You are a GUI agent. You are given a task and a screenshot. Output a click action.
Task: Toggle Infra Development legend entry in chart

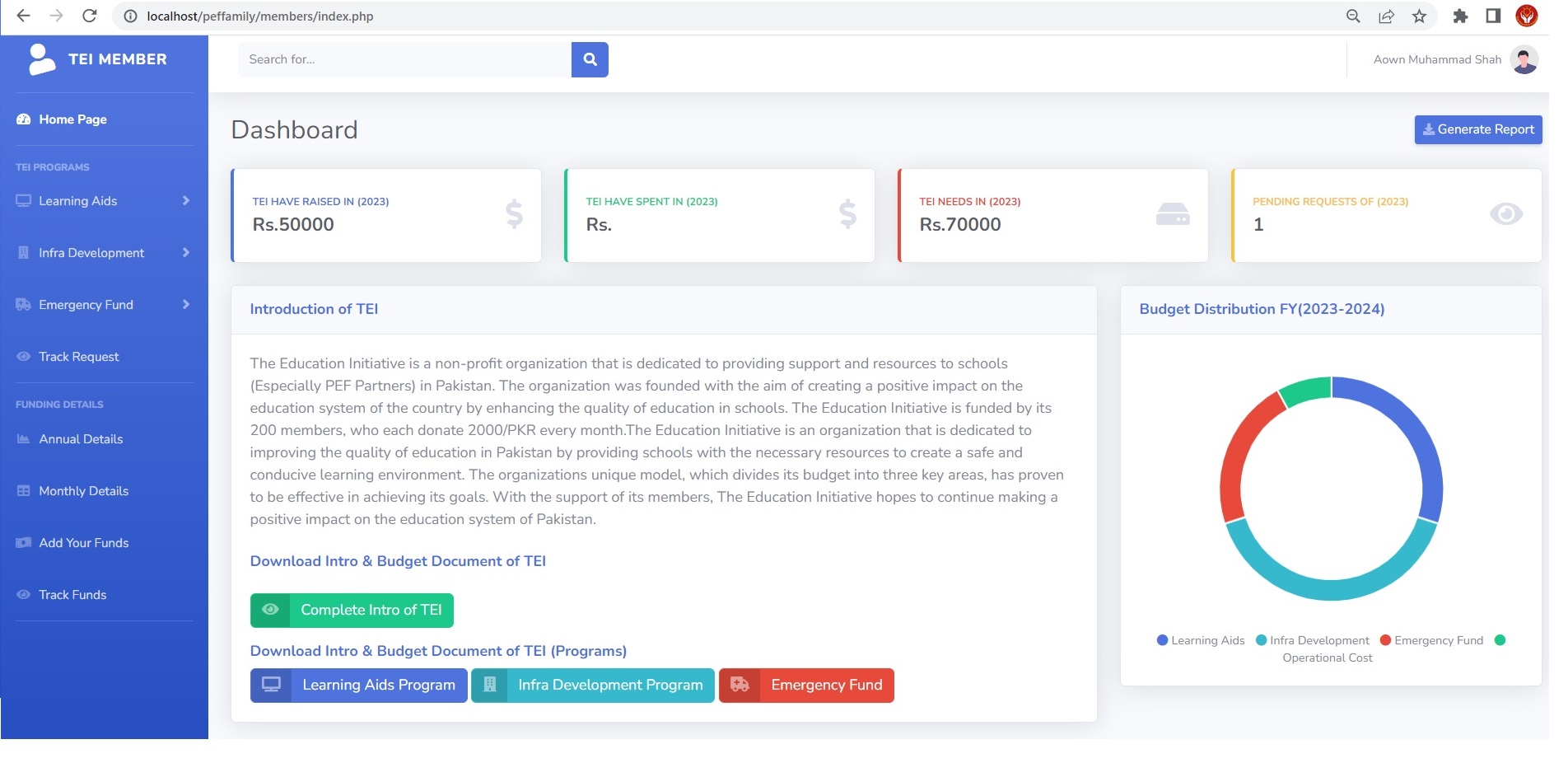[1312, 640]
